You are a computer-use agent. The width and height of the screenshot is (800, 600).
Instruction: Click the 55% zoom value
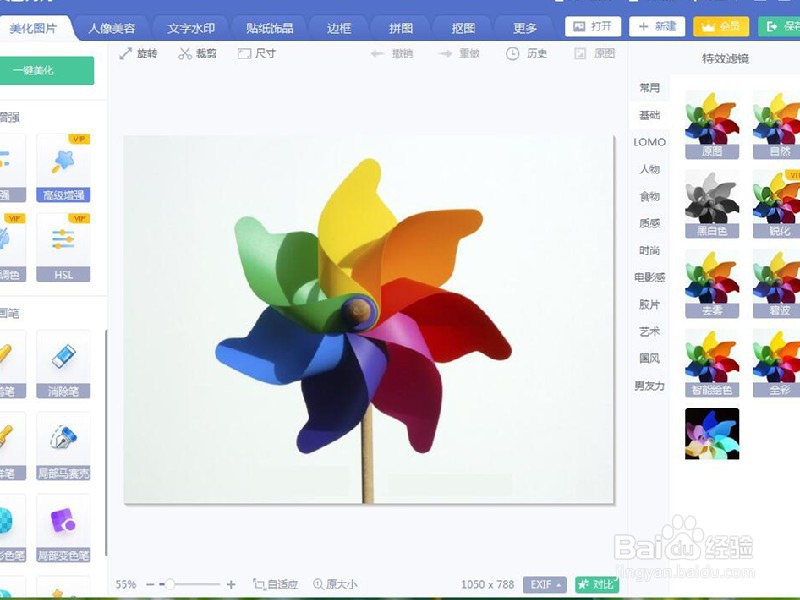point(126,584)
